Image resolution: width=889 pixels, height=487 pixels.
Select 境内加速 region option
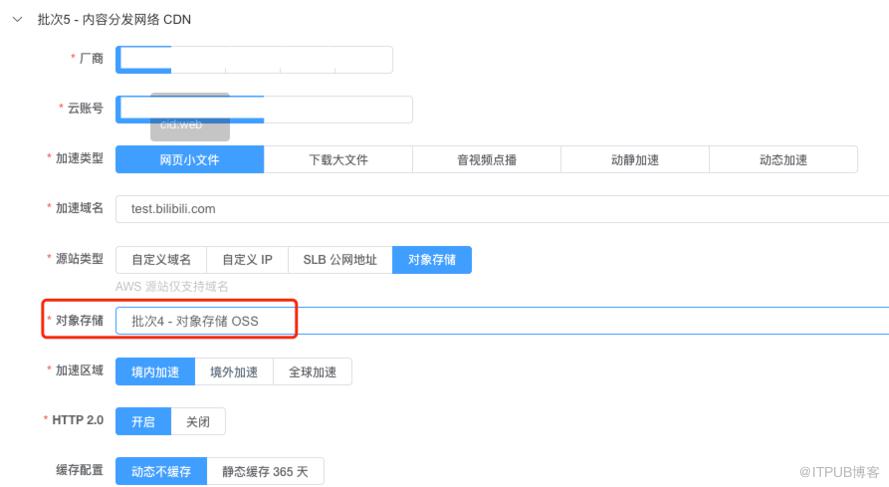155,372
